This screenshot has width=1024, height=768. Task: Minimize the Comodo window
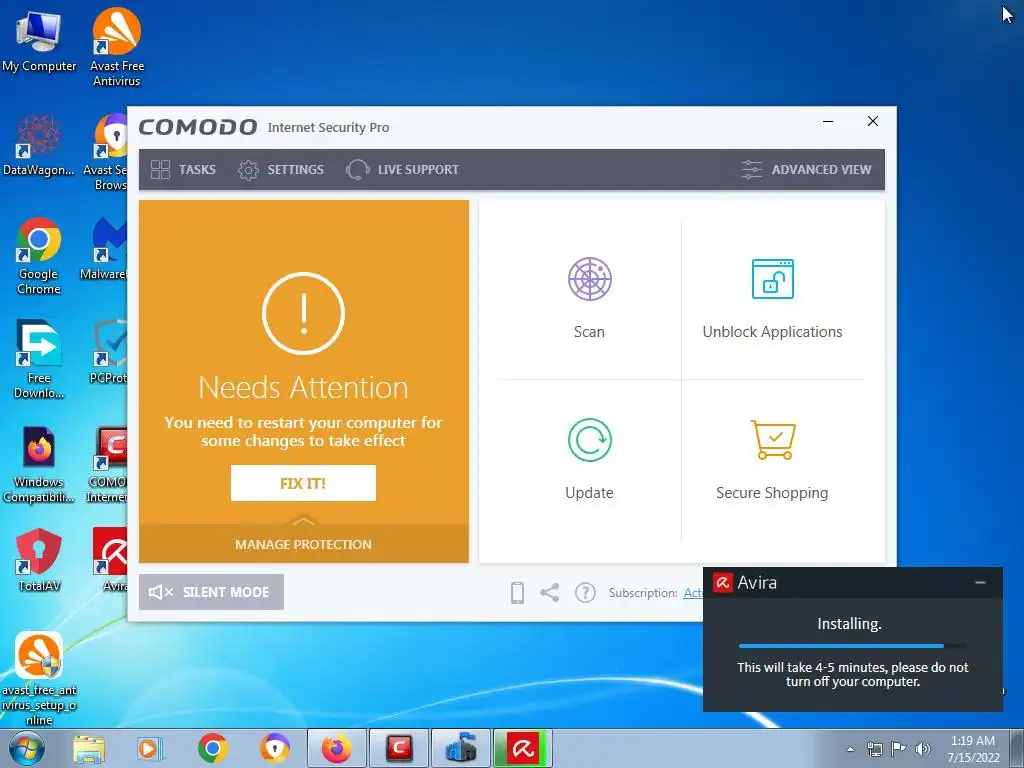[x=828, y=121]
